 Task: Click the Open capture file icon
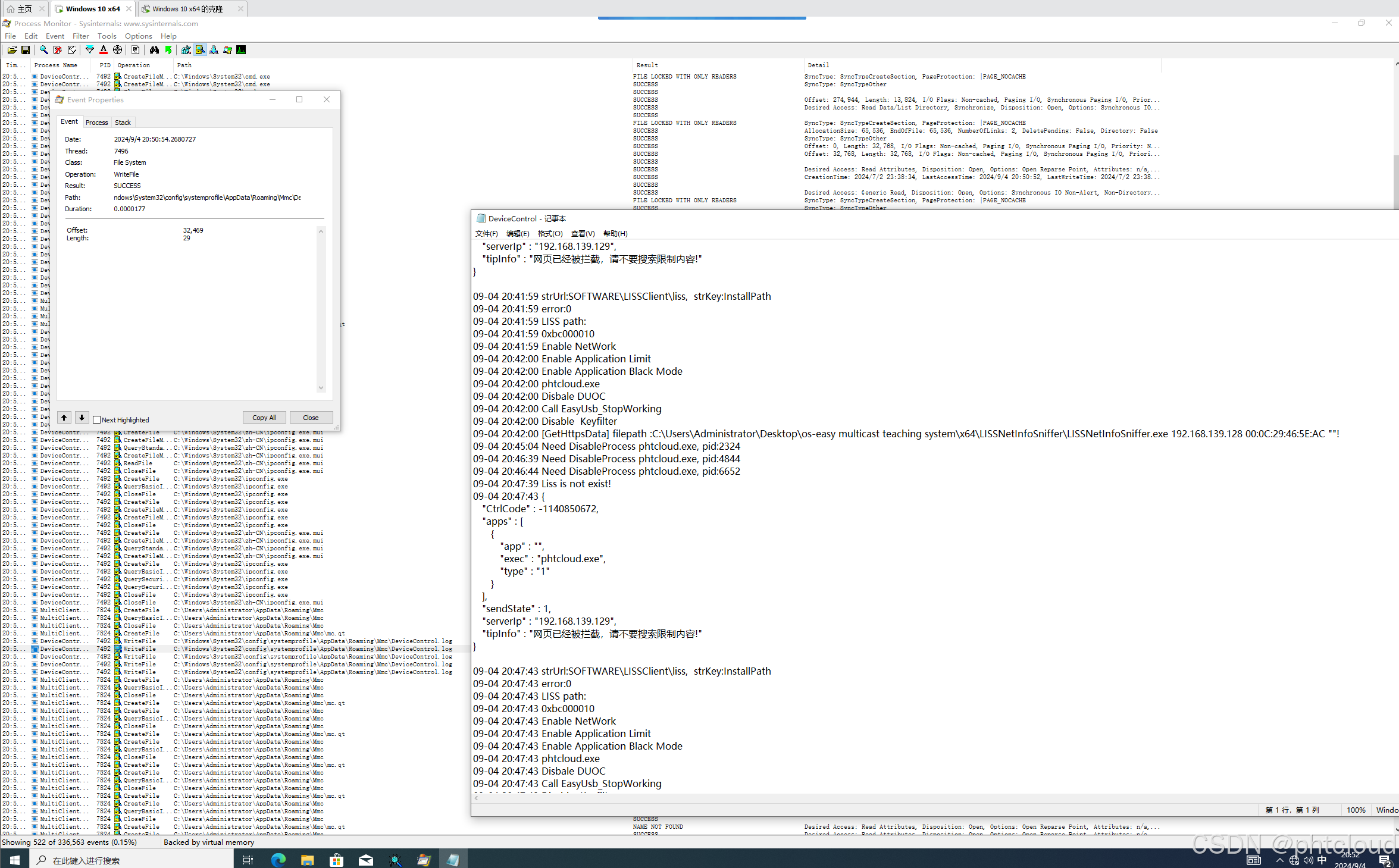coord(12,50)
